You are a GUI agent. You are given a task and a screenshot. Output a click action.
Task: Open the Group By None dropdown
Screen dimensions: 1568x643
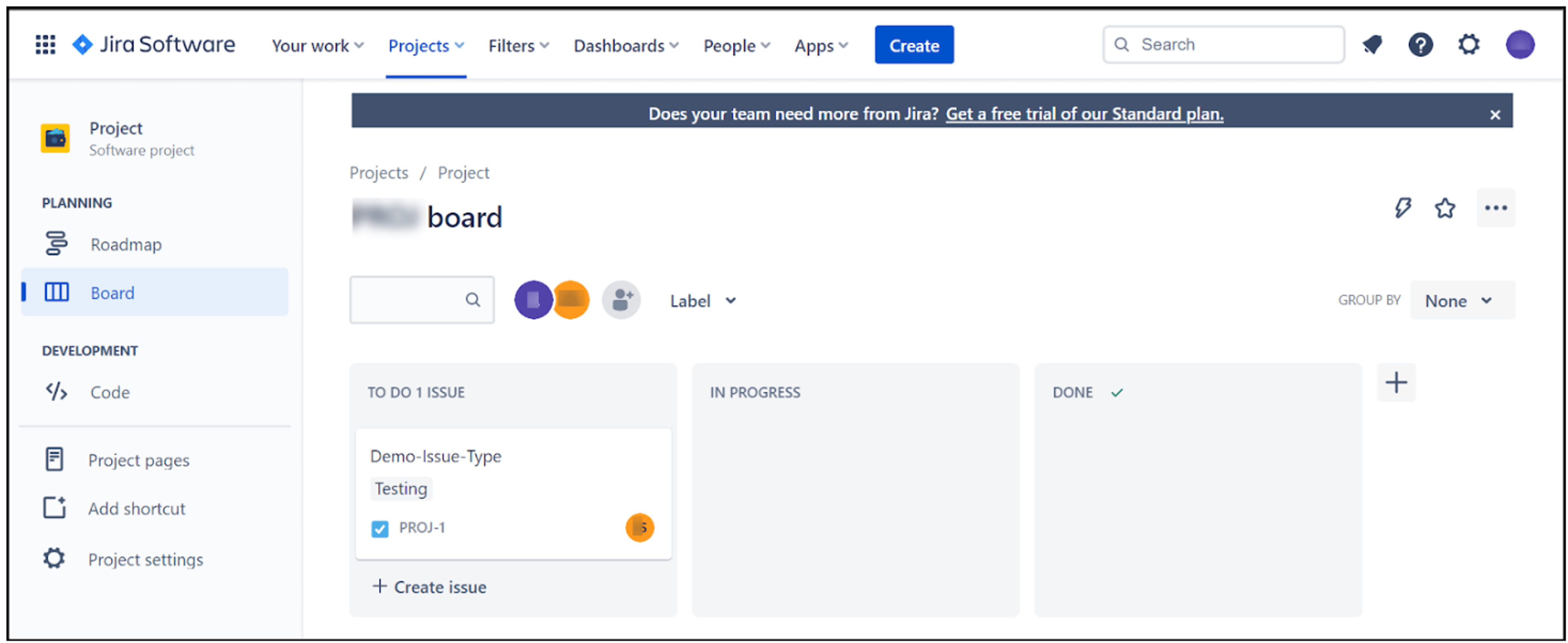point(1462,300)
